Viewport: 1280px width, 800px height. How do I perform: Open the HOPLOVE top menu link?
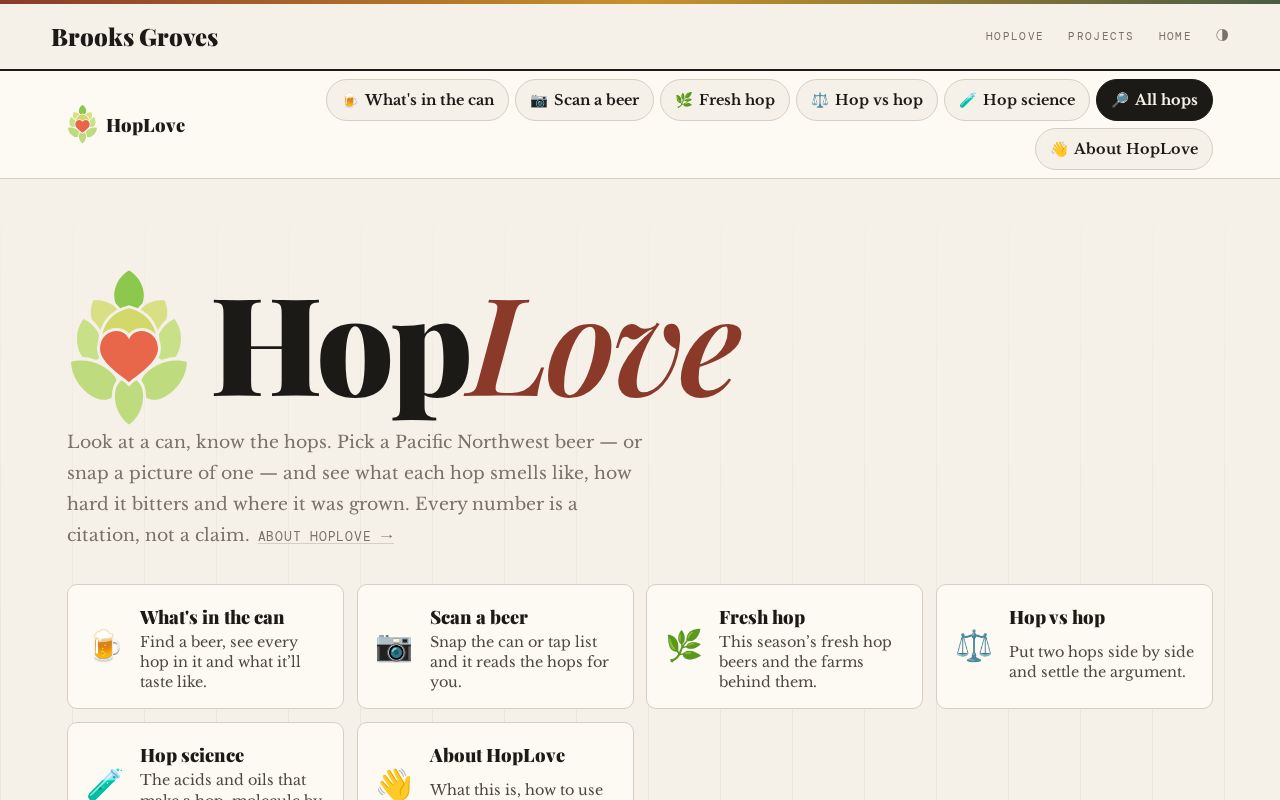(x=1014, y=36)
